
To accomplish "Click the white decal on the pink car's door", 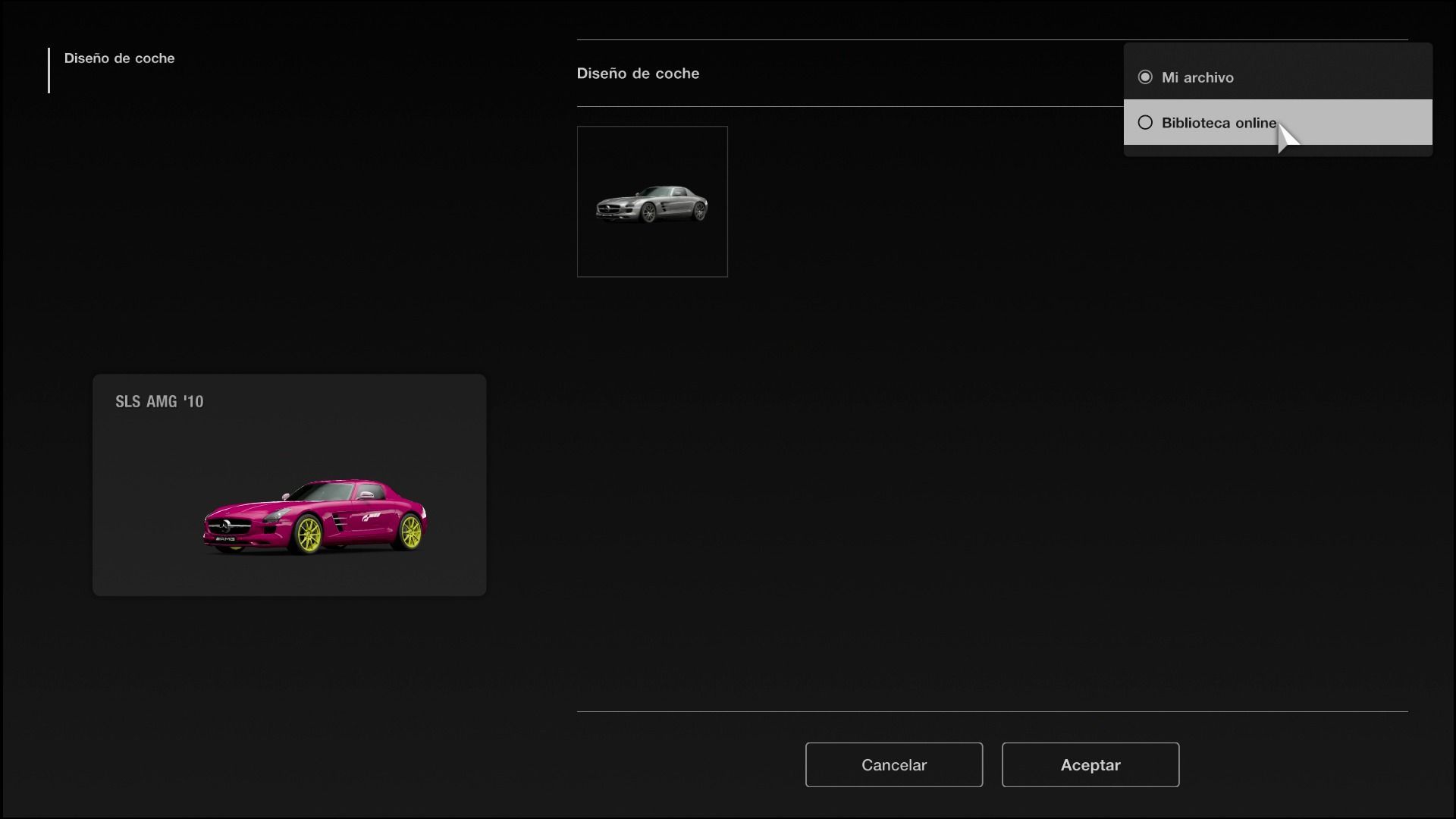I will pos(371,516).
